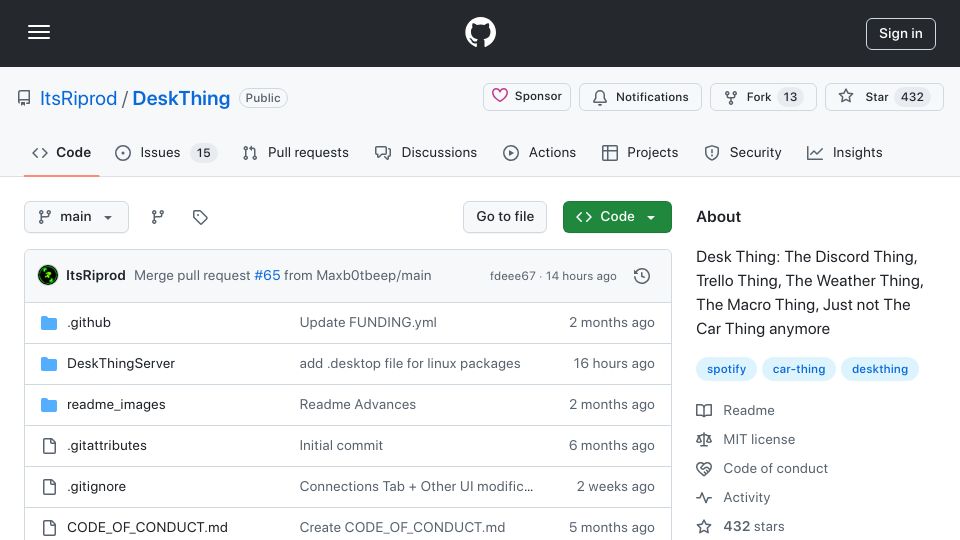Open the .gitattributes file
This screenshot has width=960, height=540.
(x=107, y=446)
